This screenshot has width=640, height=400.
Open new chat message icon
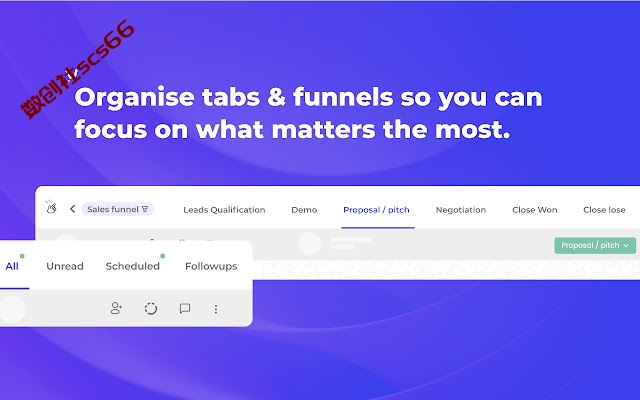pyautogui.click(x=185, y=308)
